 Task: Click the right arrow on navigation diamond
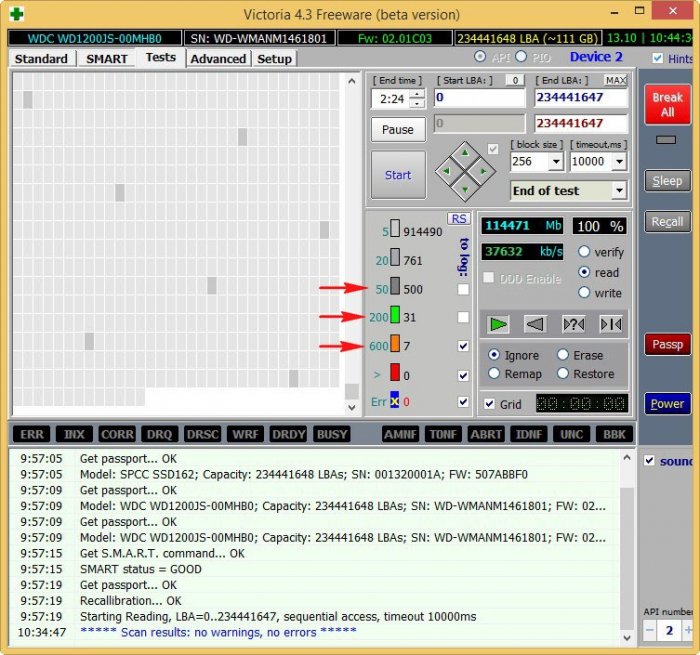[x=483, y=171]
